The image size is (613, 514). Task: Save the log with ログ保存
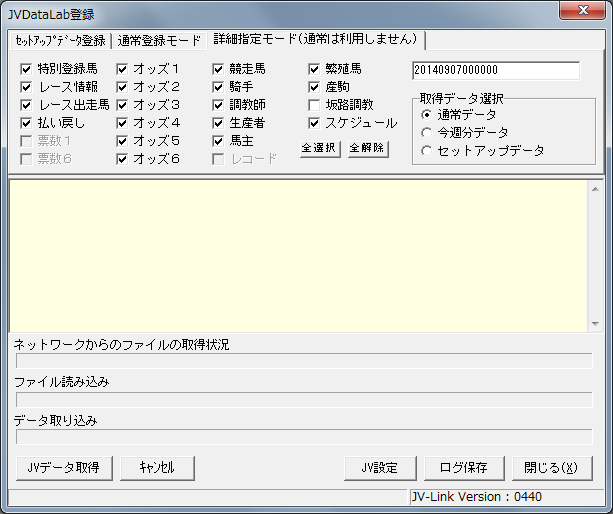click(x=464, y=468)
